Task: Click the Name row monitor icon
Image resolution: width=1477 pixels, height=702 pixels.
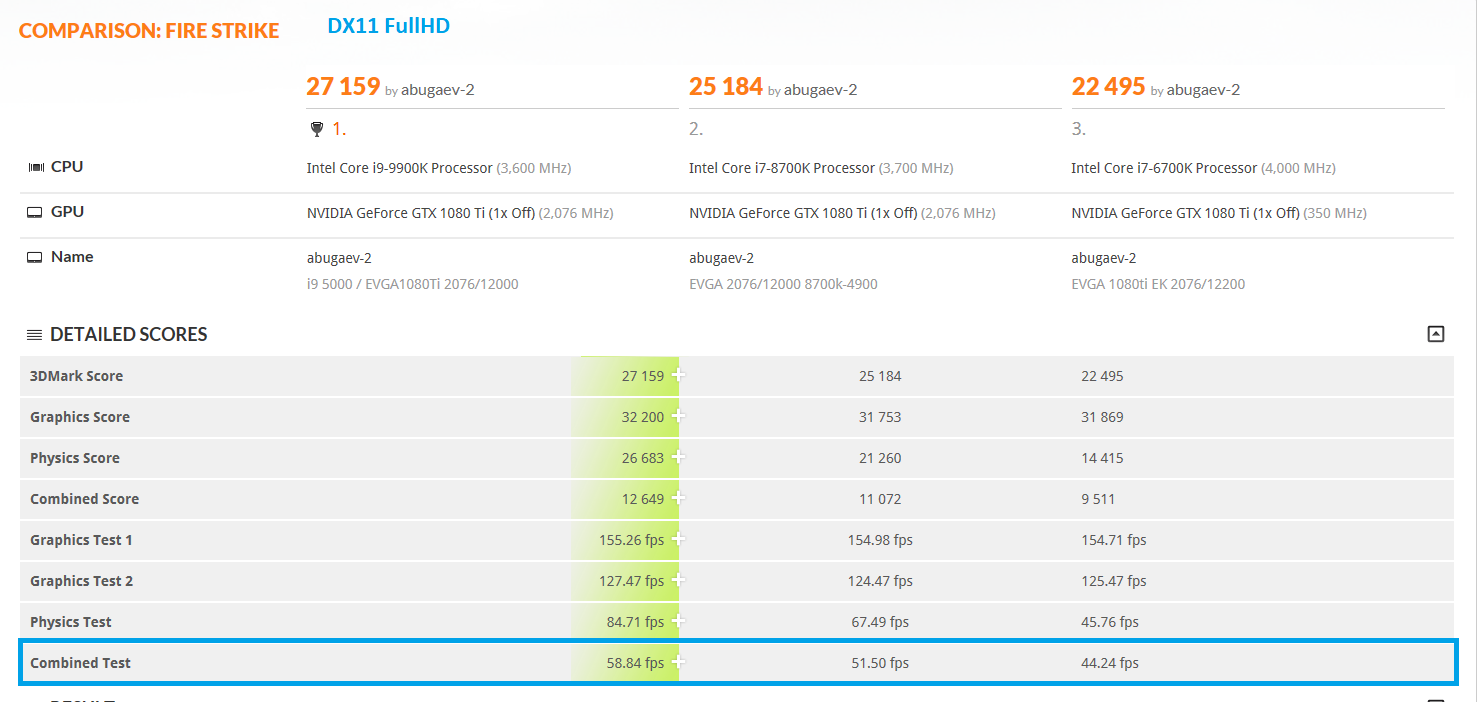Action: (x=35, y=257)
